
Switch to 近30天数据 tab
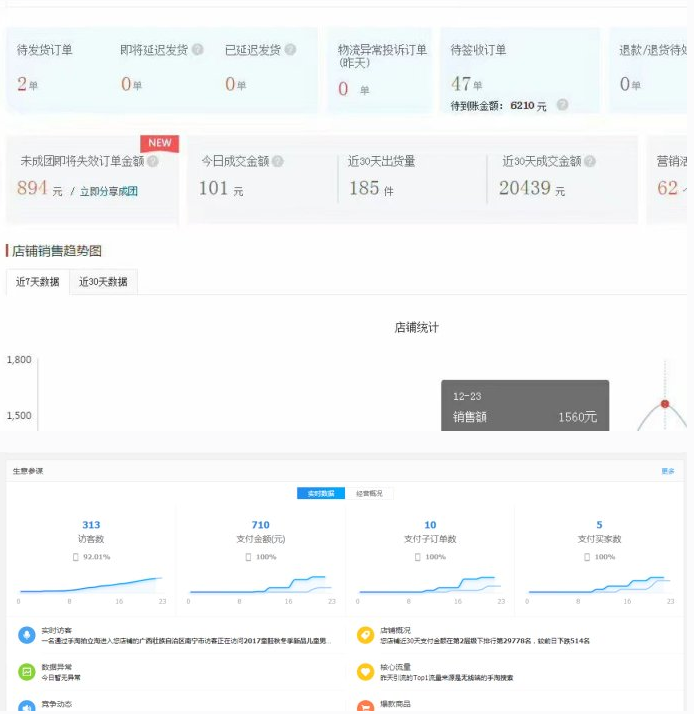pos(103,282)
